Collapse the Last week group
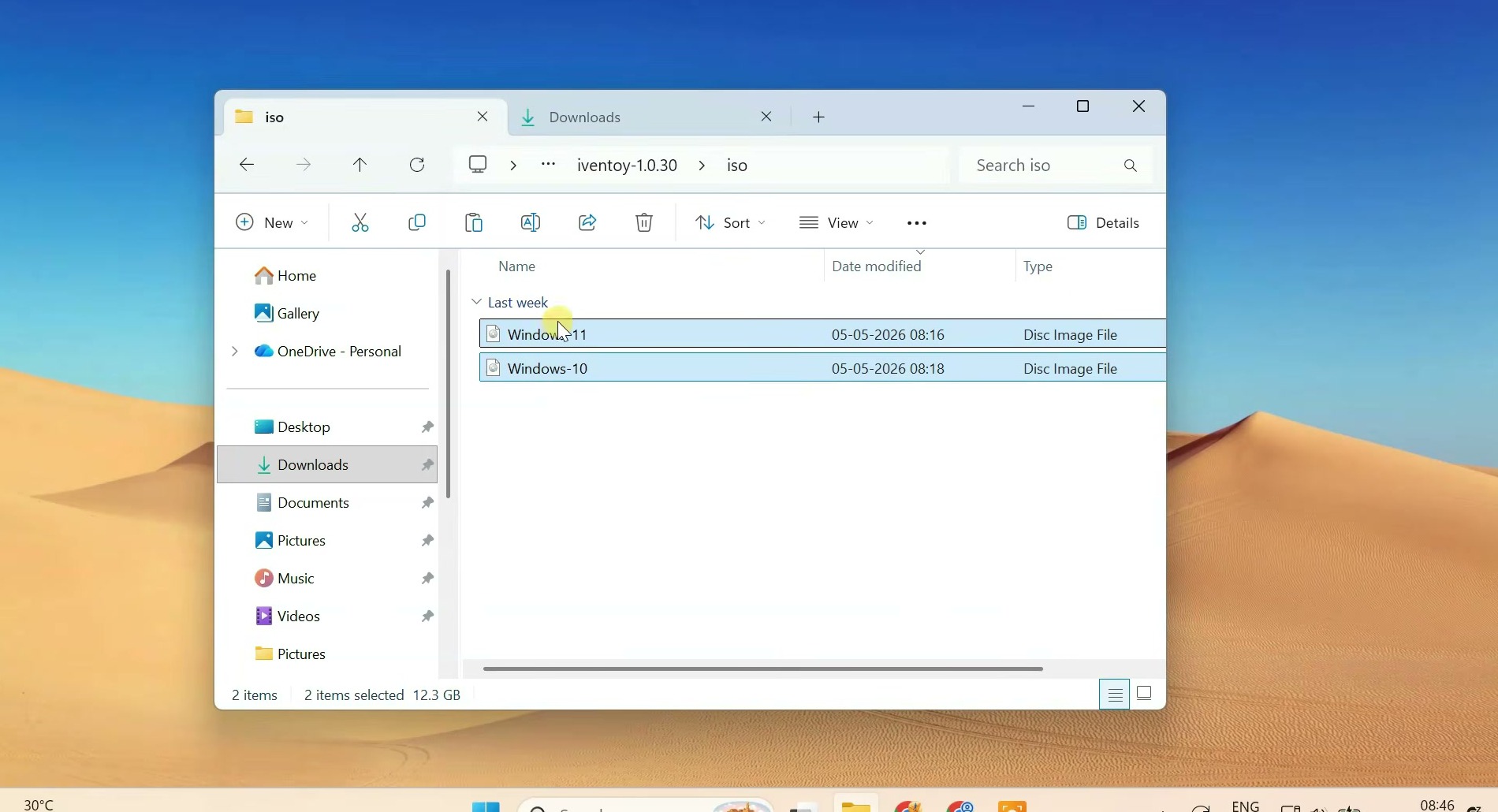Viewport: 1498px width, 812px height. [x=476, y=302]
